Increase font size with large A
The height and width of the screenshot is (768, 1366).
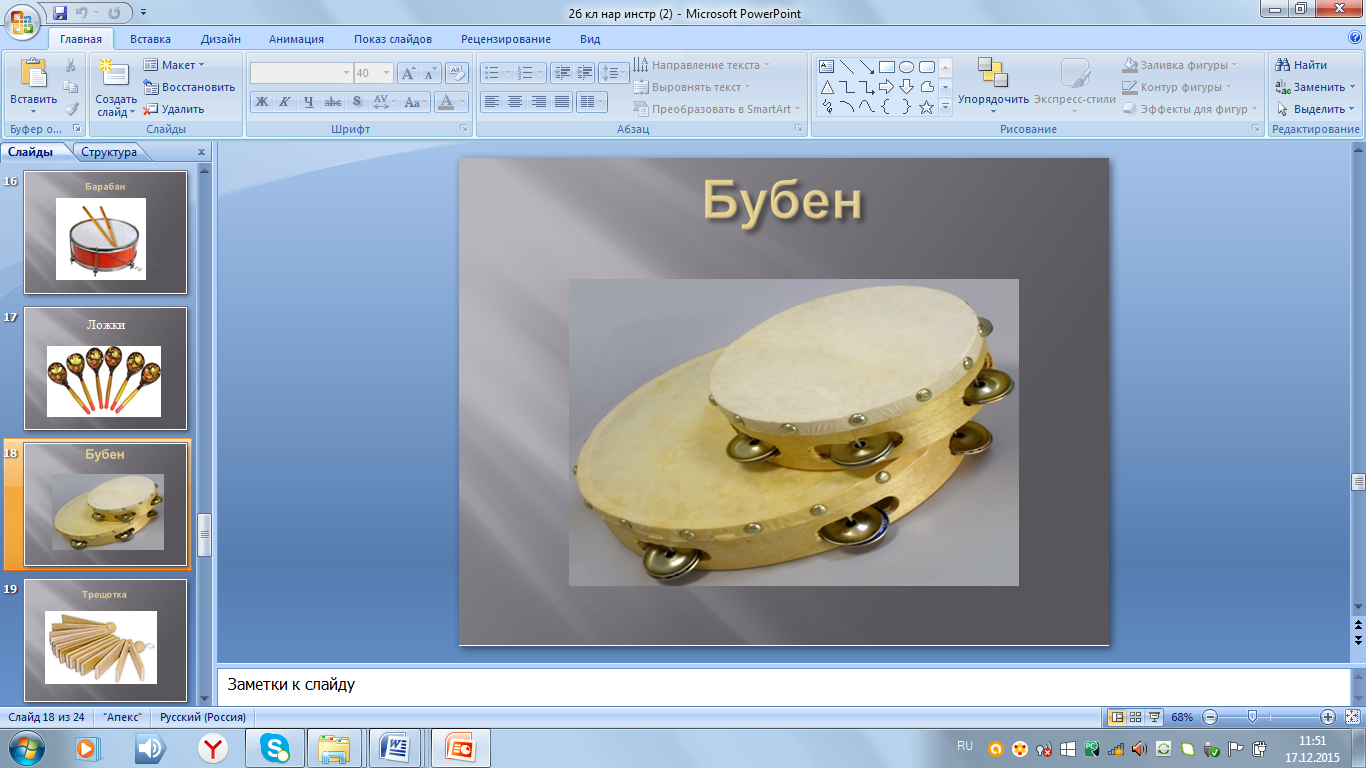pos(408,73)
